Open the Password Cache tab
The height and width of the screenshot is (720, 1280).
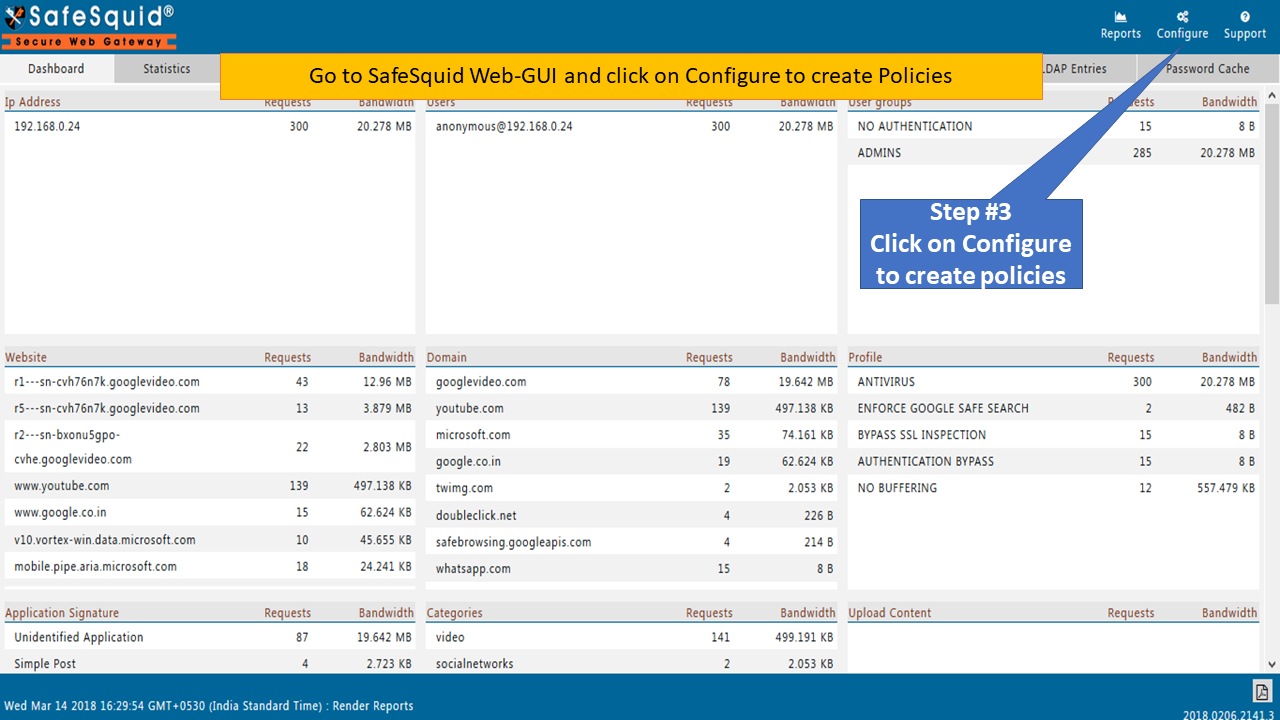[1207, 69]
